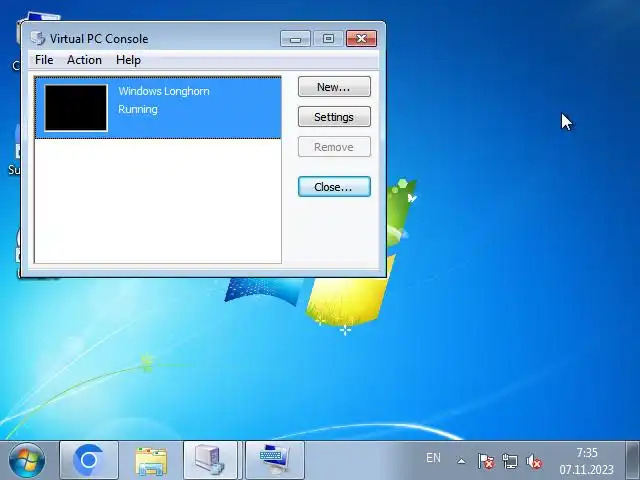Click the Virtual PC Console title icon

tap(38, 38)
